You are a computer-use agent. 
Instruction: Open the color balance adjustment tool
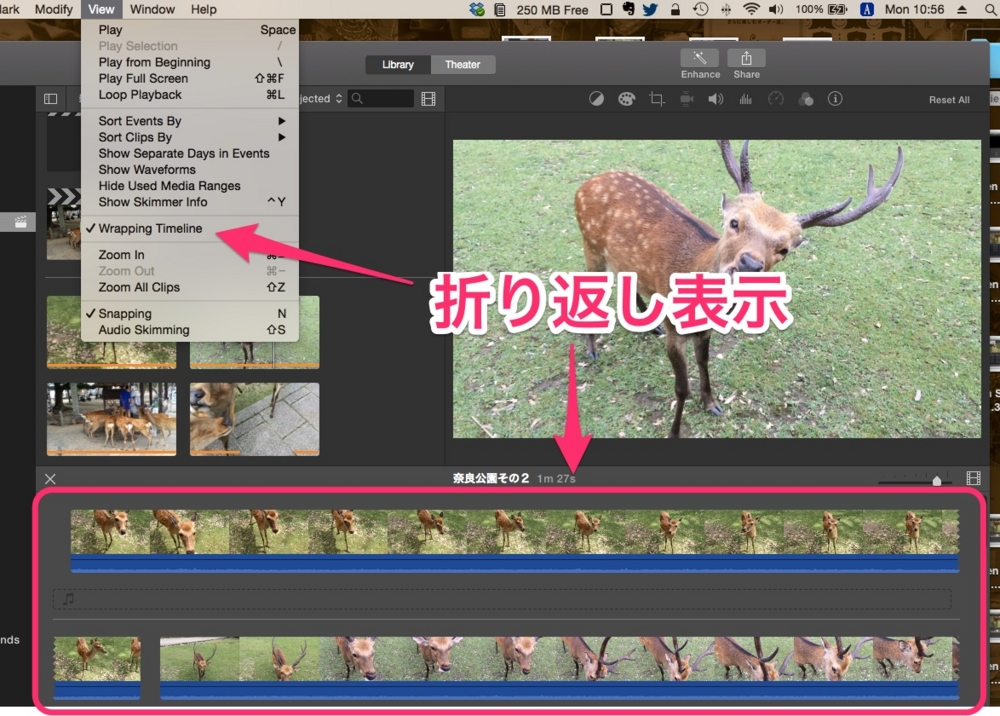point(595,99)
